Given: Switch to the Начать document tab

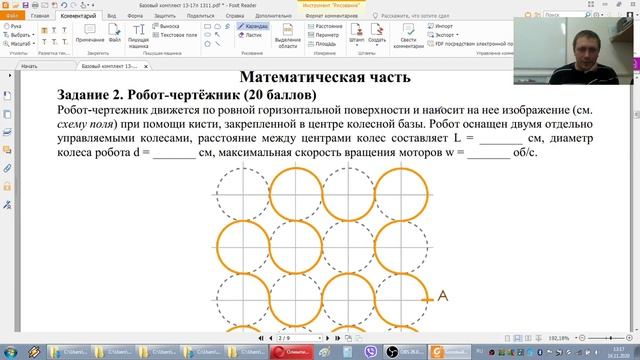Looking at the screenshot, I should [x=29, y=66].
